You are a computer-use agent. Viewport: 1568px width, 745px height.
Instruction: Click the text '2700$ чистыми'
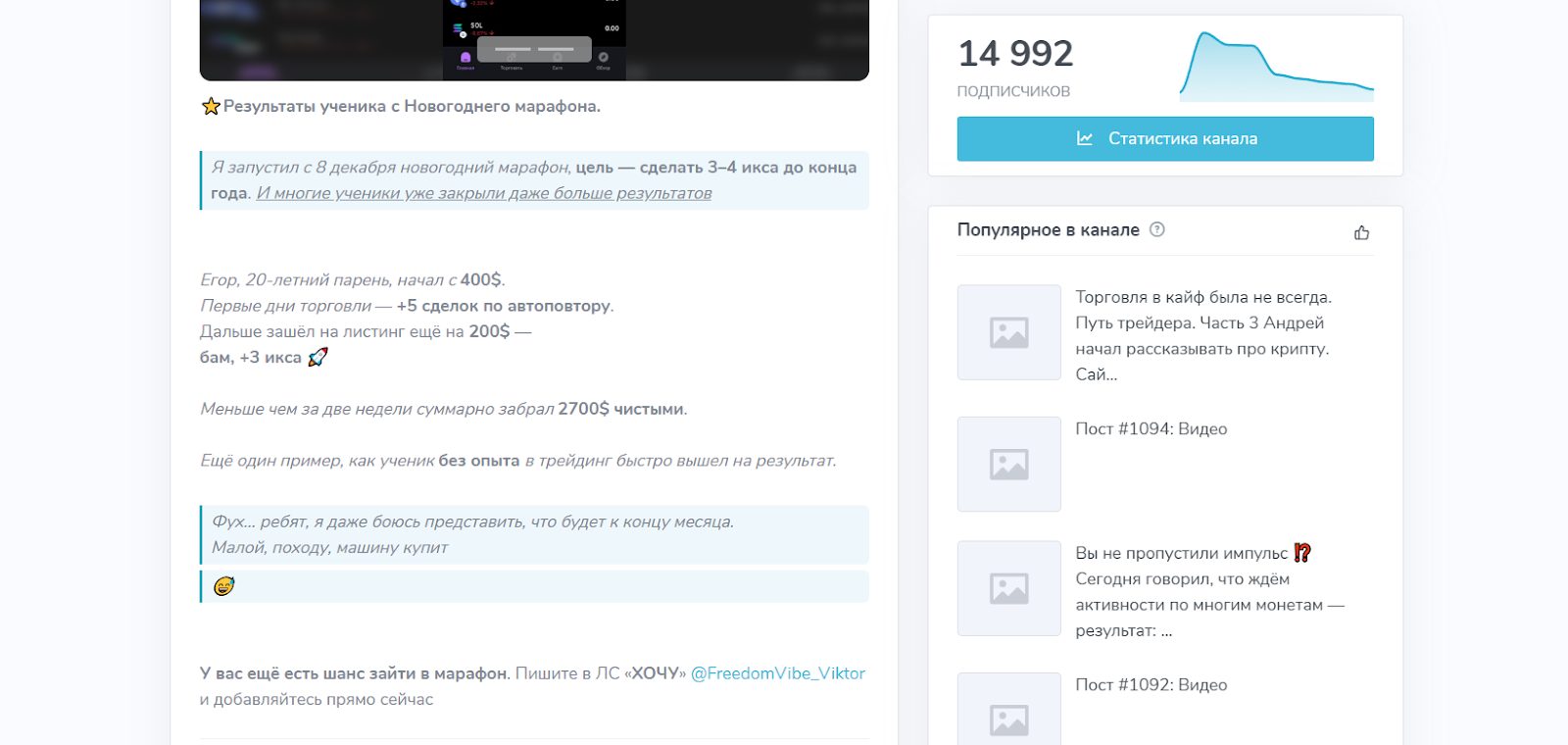point(621,409)
